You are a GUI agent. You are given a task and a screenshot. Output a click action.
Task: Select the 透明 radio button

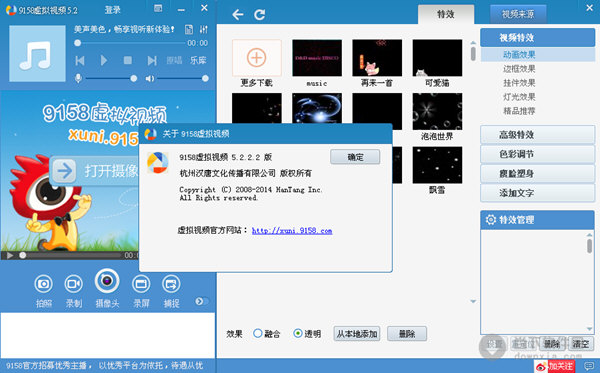(x=297, y=333)
